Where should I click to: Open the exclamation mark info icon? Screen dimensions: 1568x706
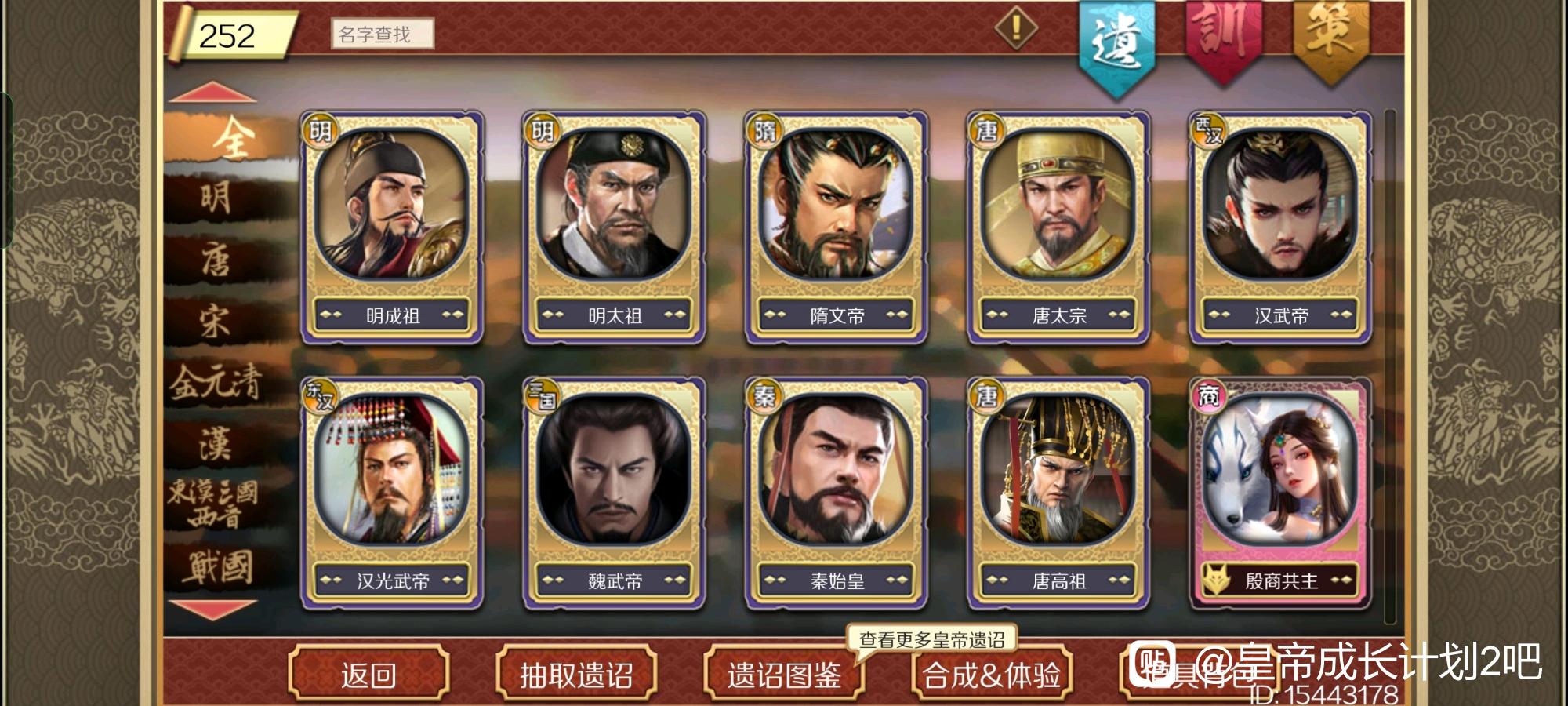coord(1016,29)
